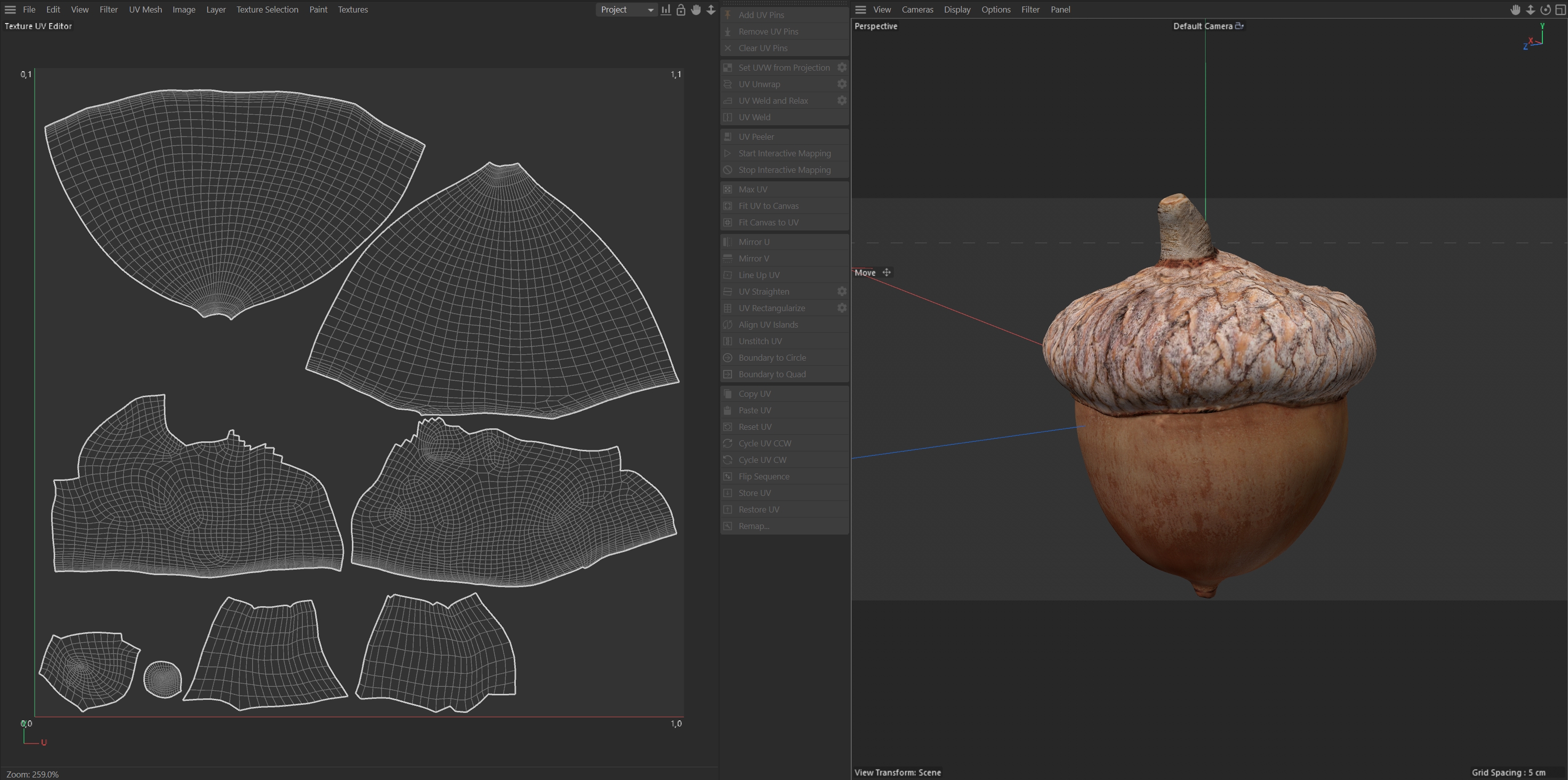Open UV Unwrap settings gear
This screenshot has height=780, width=1568.
point(842,84)
